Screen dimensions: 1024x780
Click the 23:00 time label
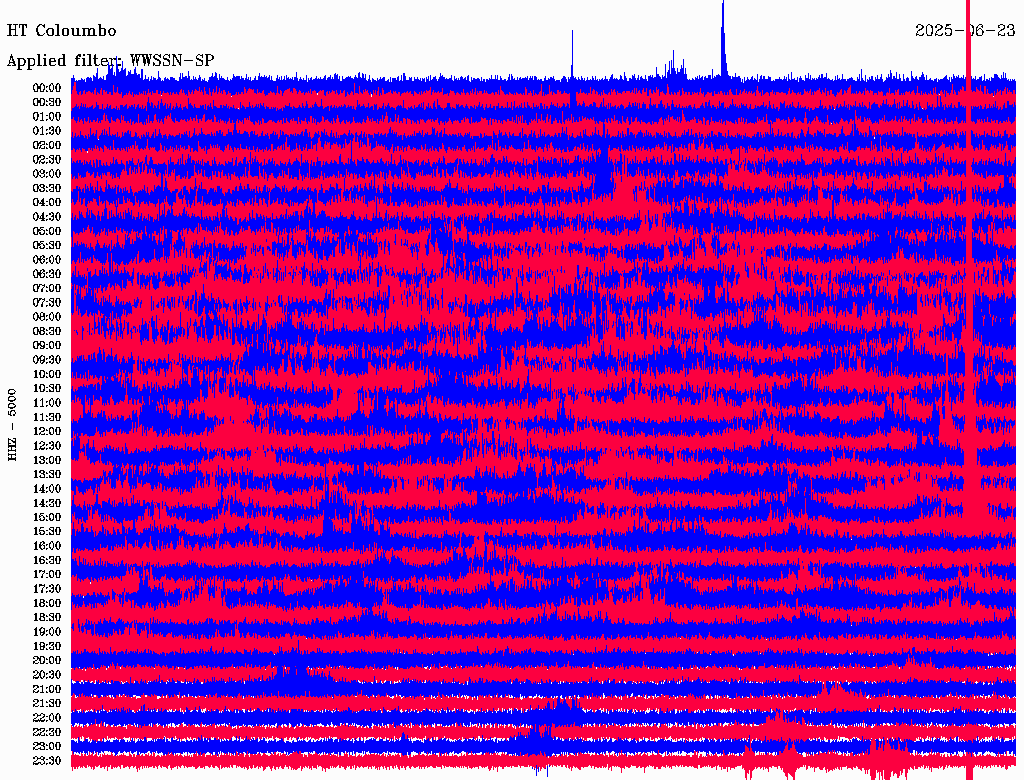tap(47, 747)
